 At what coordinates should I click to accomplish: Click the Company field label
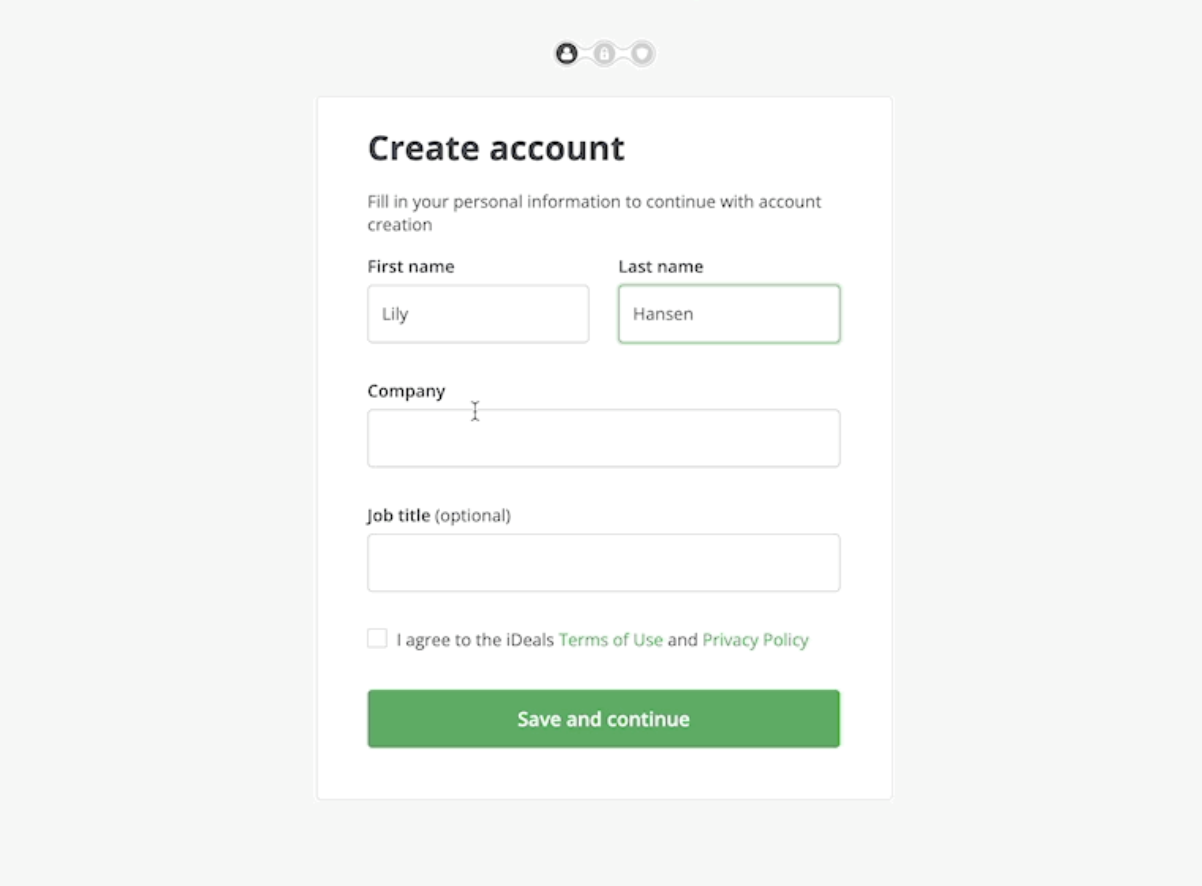(406, 391)
